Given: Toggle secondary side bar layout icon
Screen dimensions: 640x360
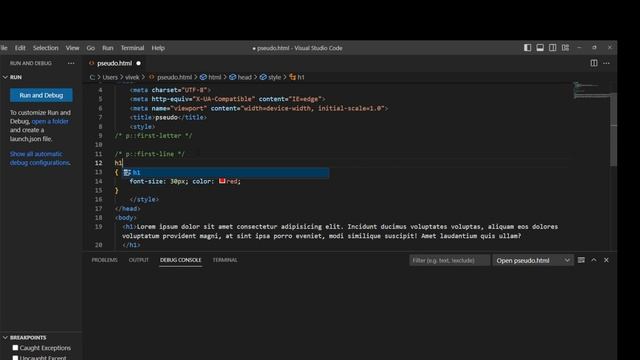Looking at the screenshot, I should pos(552,48).
